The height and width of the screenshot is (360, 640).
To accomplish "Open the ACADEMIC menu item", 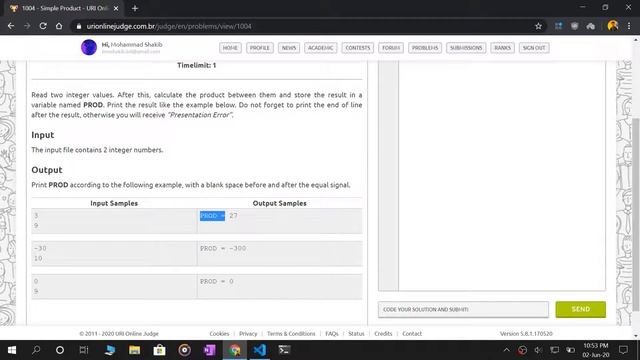I will [x=321, y=48].
